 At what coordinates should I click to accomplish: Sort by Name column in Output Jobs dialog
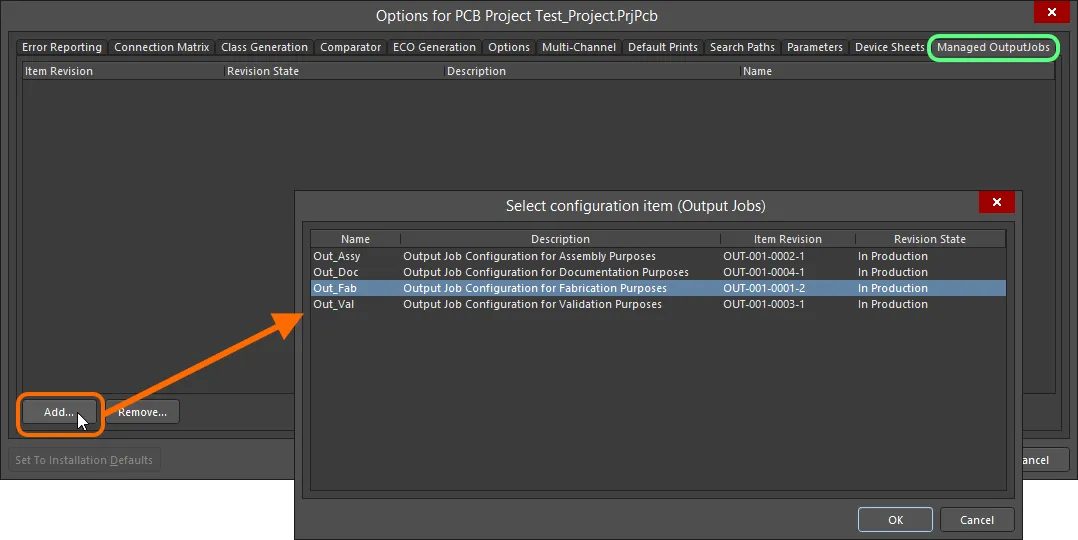point(355,239)
